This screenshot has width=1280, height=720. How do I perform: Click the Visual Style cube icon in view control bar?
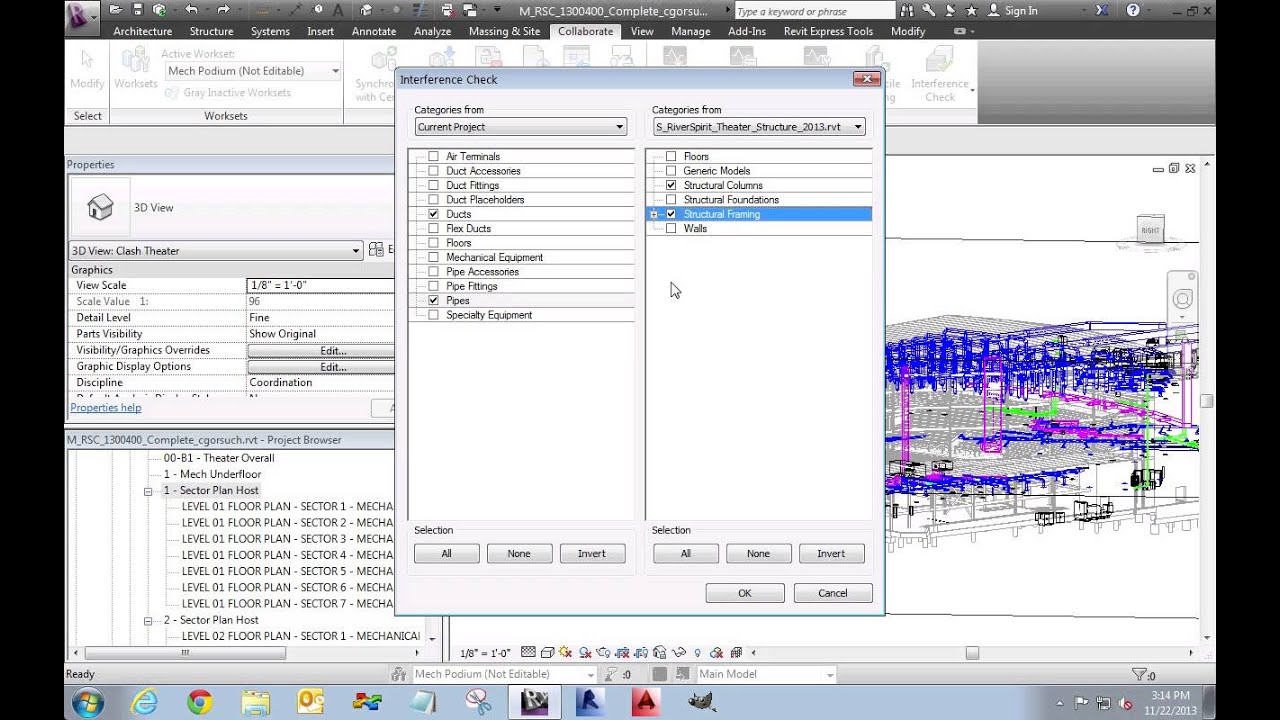(x=548, y=653)
